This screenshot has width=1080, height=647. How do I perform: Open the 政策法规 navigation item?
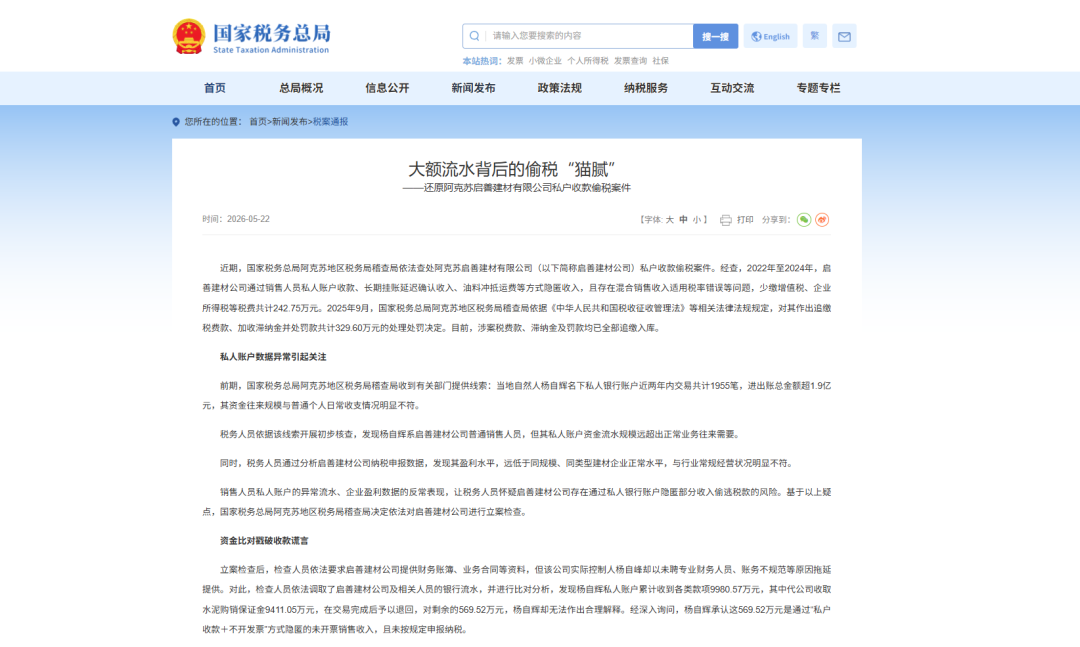coord(559,88)
